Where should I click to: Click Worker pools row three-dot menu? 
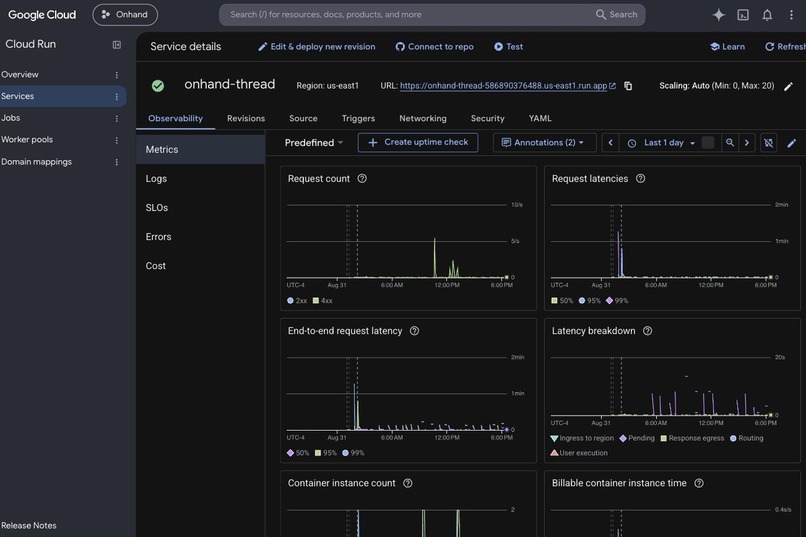tap(117, 140)
